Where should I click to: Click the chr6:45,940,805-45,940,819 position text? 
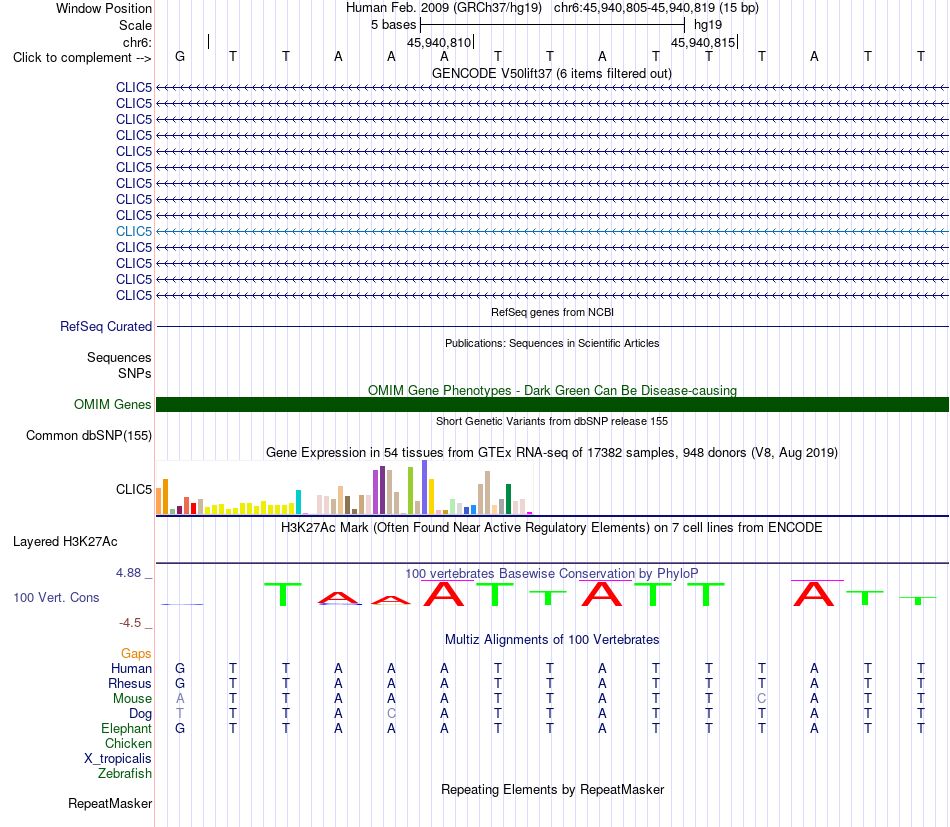pos(656,8)
